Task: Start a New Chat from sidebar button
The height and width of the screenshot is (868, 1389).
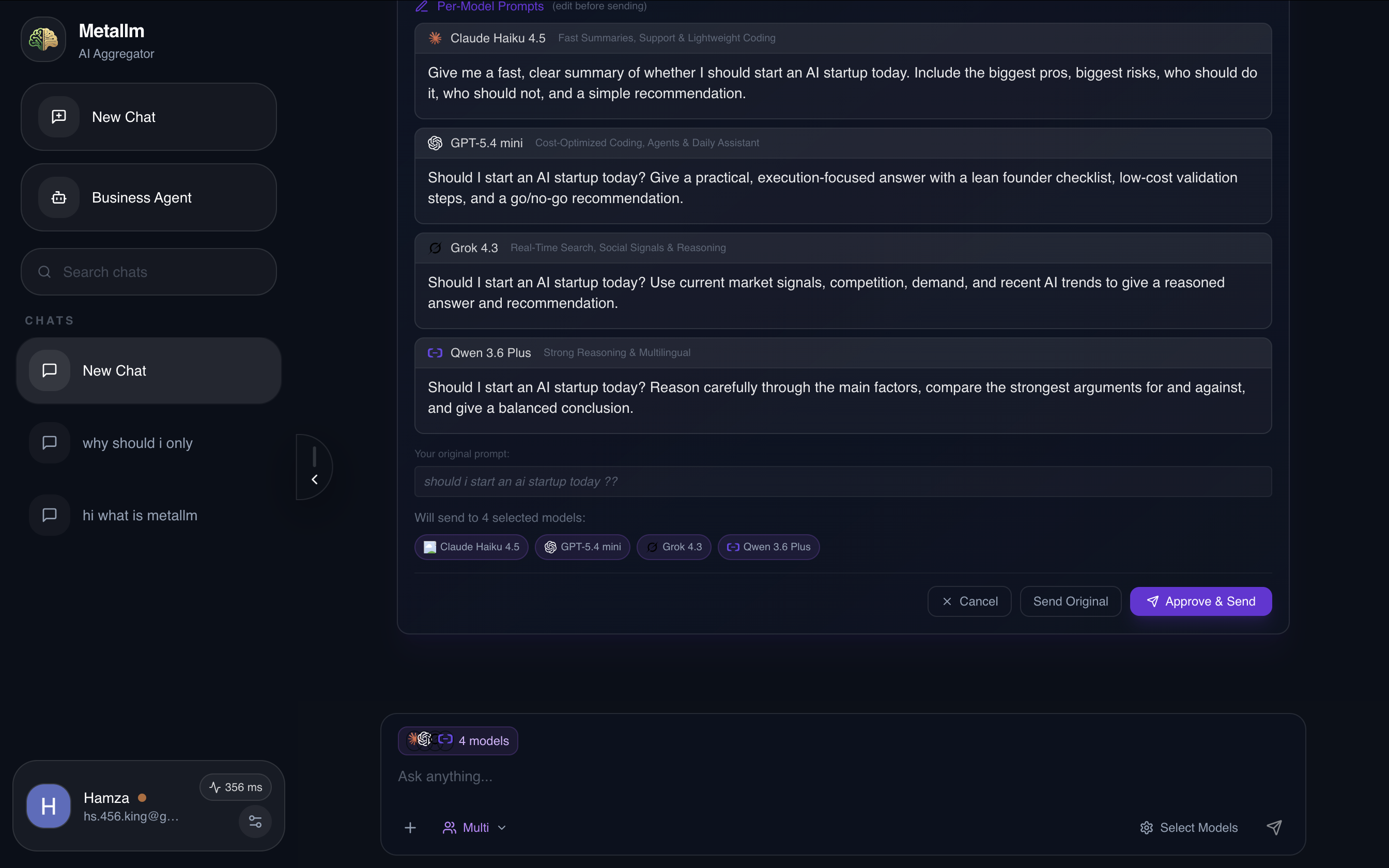Action: 149,117
